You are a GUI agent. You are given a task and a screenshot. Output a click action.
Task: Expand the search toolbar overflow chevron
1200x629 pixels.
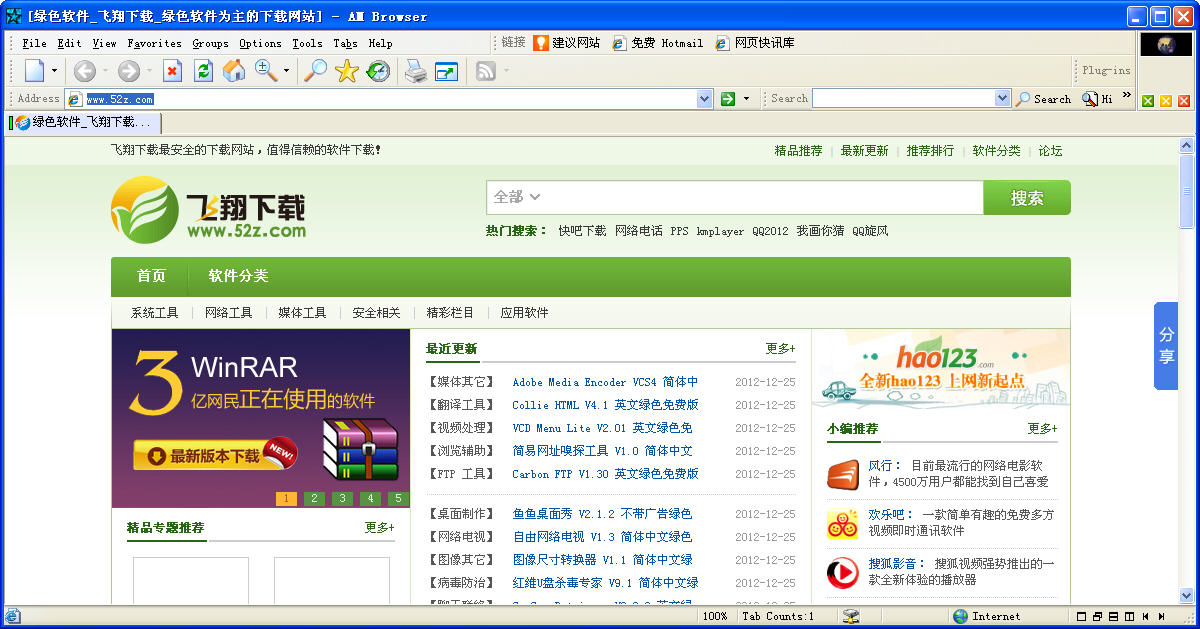tap(1127, 96)
